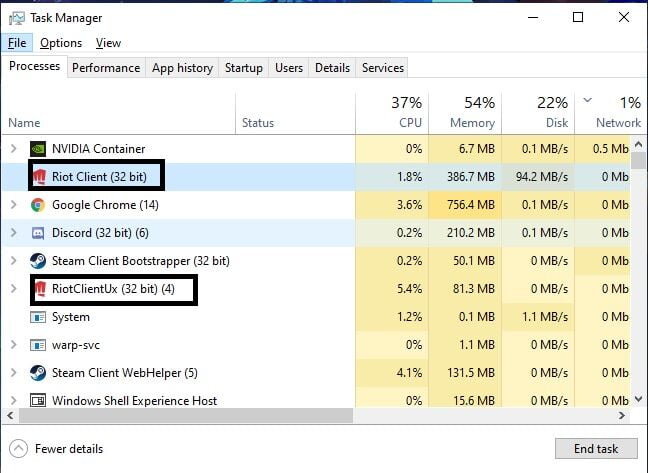Click the Google Chrome icon
The height and width of the screenshot is (473, 648).
38,205
